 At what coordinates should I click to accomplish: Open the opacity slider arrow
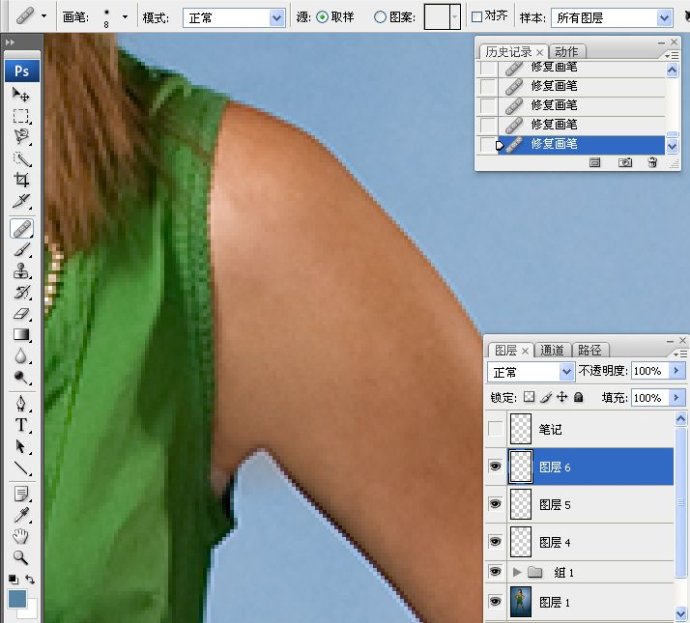pyautogui.click(x=676, y=371)
